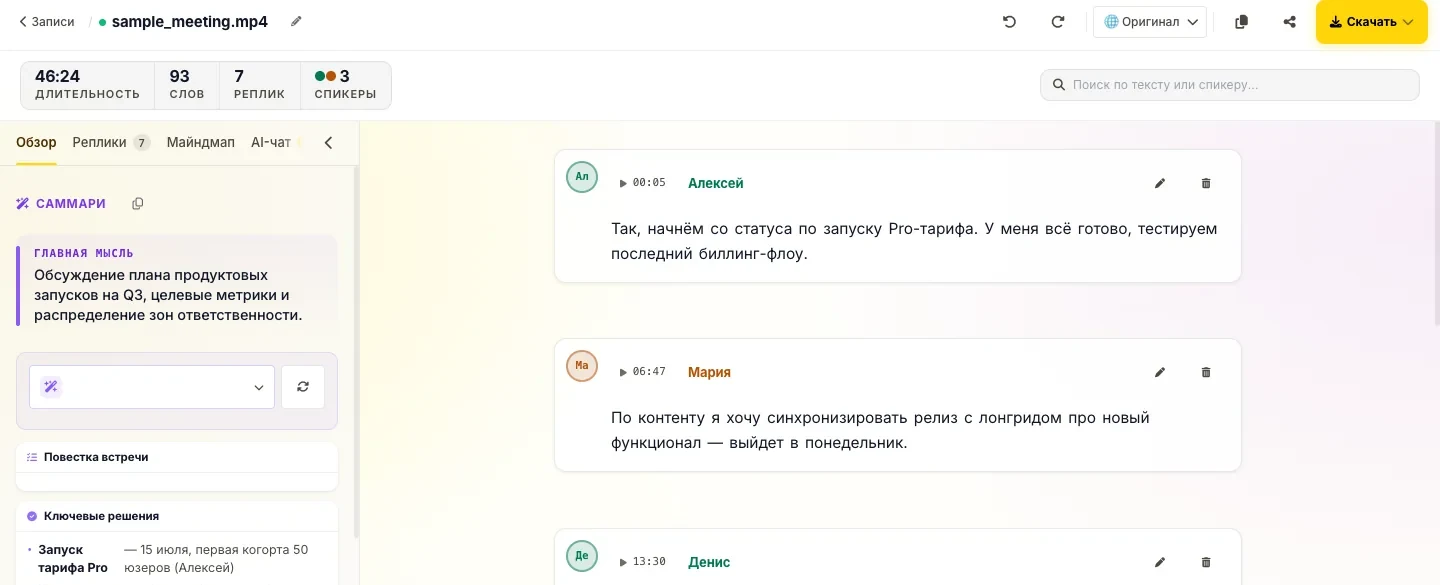Open the summary template dropdown

[x=152, y=387]
